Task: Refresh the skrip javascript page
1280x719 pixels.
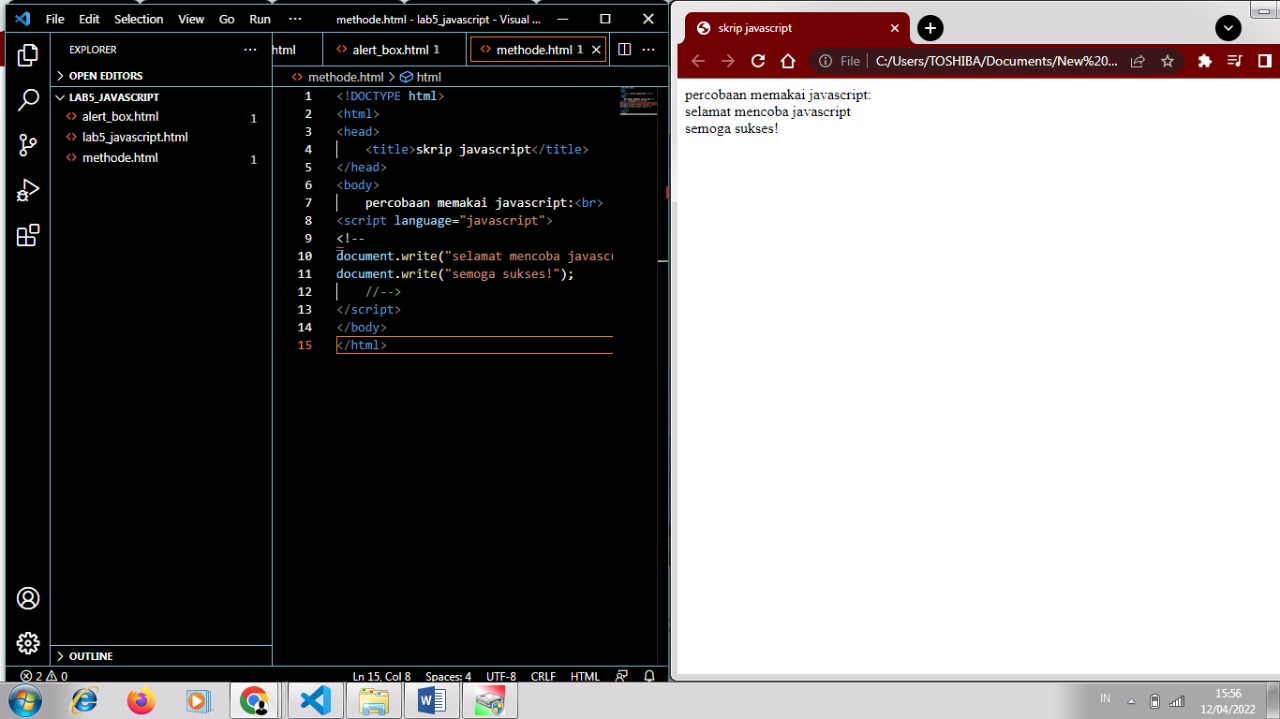Action: (758, 61)
